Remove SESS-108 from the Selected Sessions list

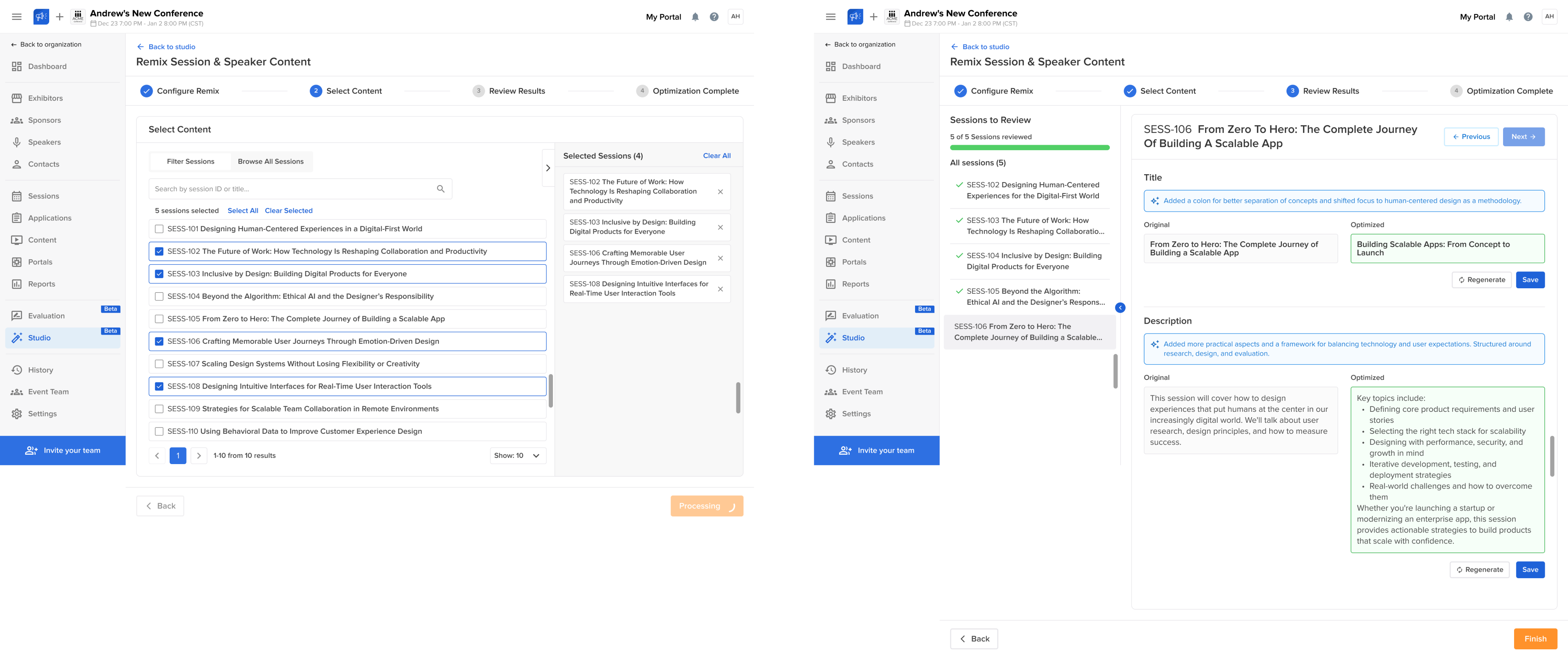[720, 289]
